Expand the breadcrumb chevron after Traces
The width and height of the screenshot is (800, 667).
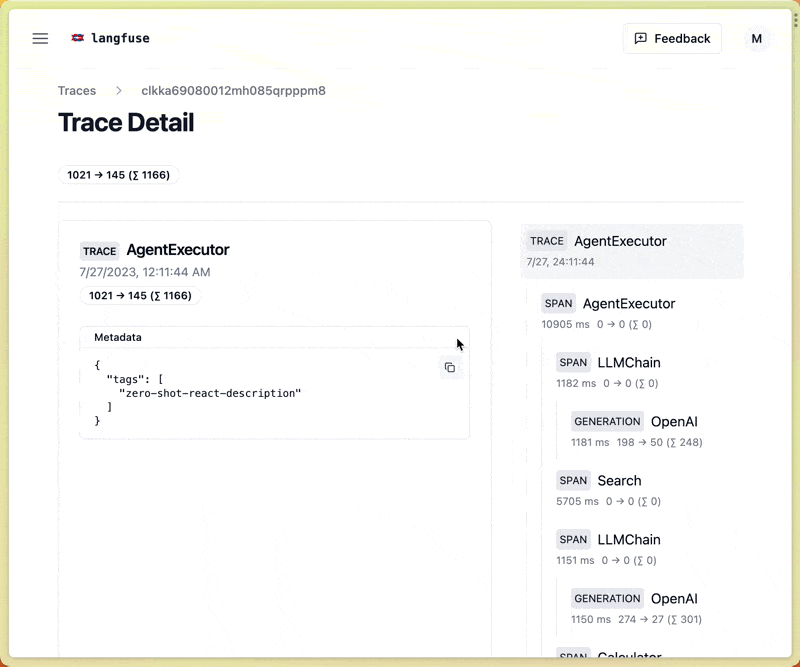(x=119, y=90)
